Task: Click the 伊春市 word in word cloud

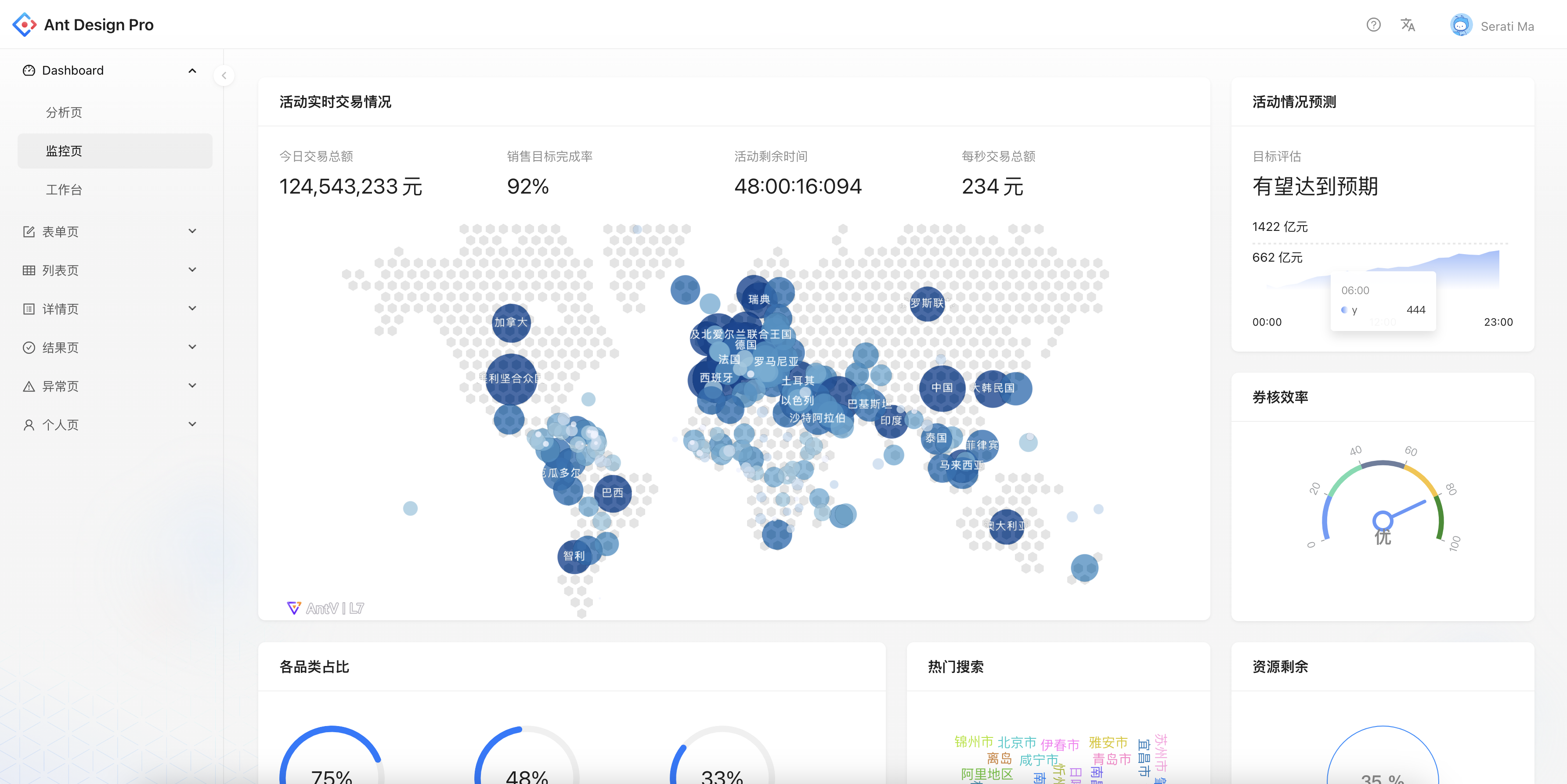Action: click(1060, 744)
